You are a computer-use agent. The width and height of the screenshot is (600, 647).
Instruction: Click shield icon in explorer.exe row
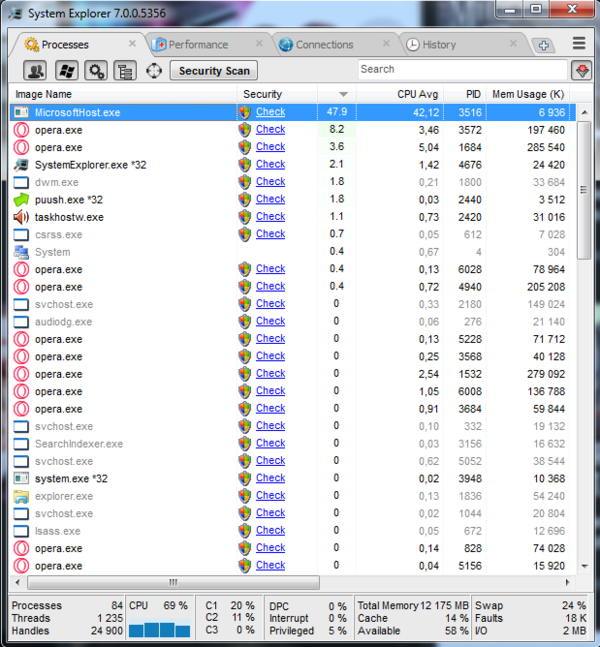click(x=245, y=496)
